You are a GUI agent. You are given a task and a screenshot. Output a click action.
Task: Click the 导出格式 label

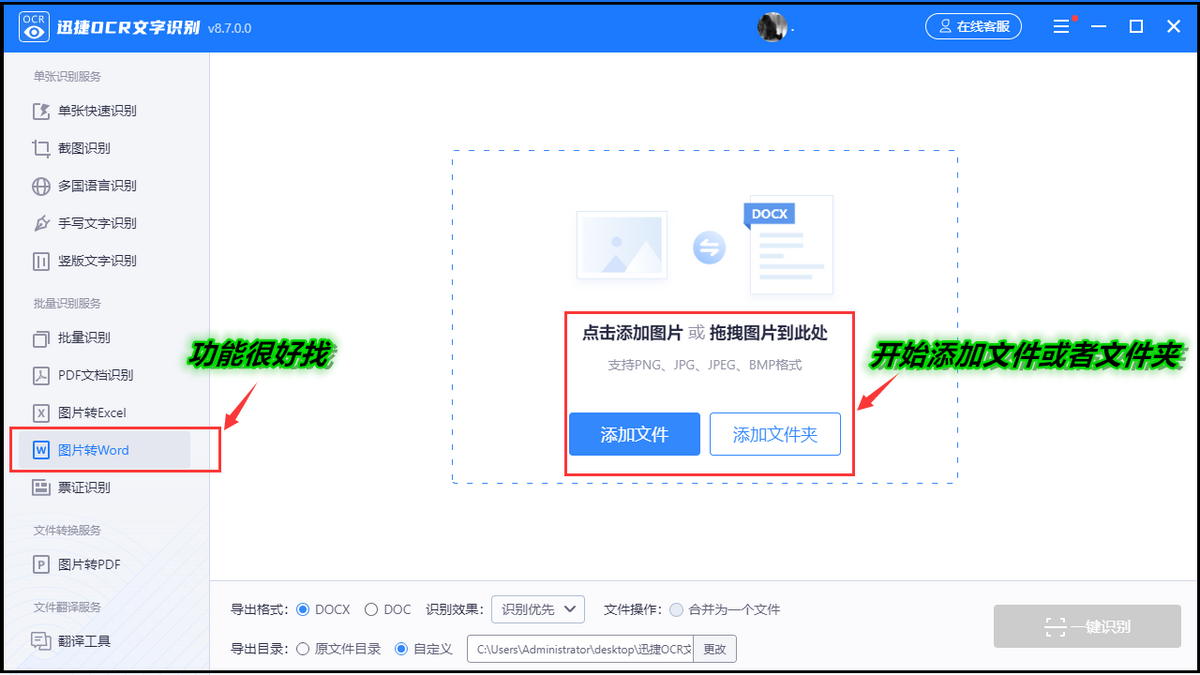[x=259, y=609]
